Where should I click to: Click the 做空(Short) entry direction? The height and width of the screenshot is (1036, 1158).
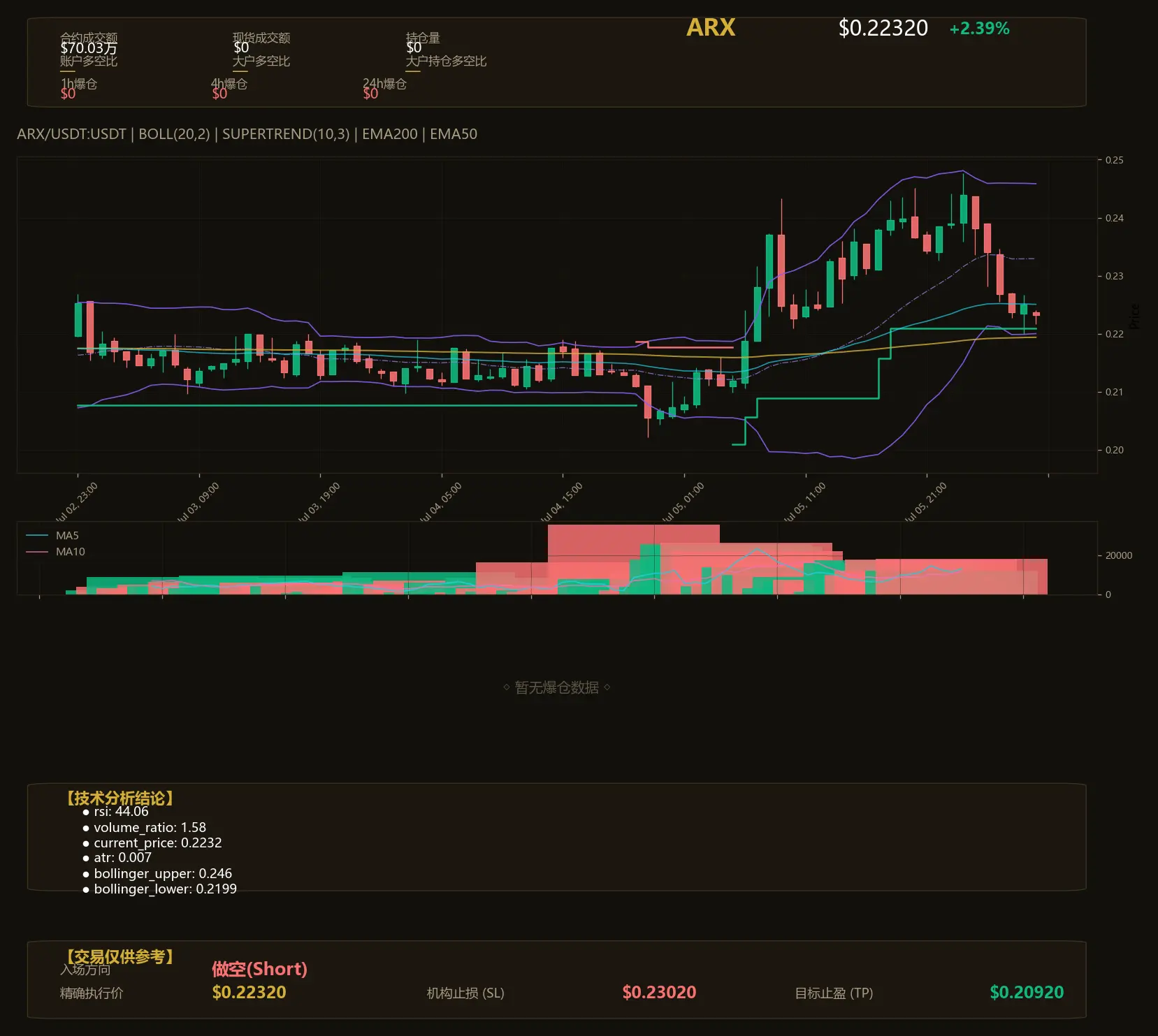click(259, 969)
